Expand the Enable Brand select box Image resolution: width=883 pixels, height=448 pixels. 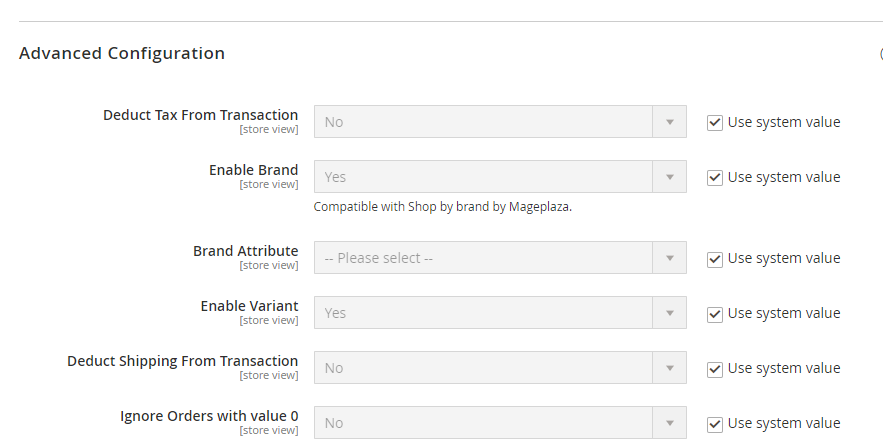[500, 177]
